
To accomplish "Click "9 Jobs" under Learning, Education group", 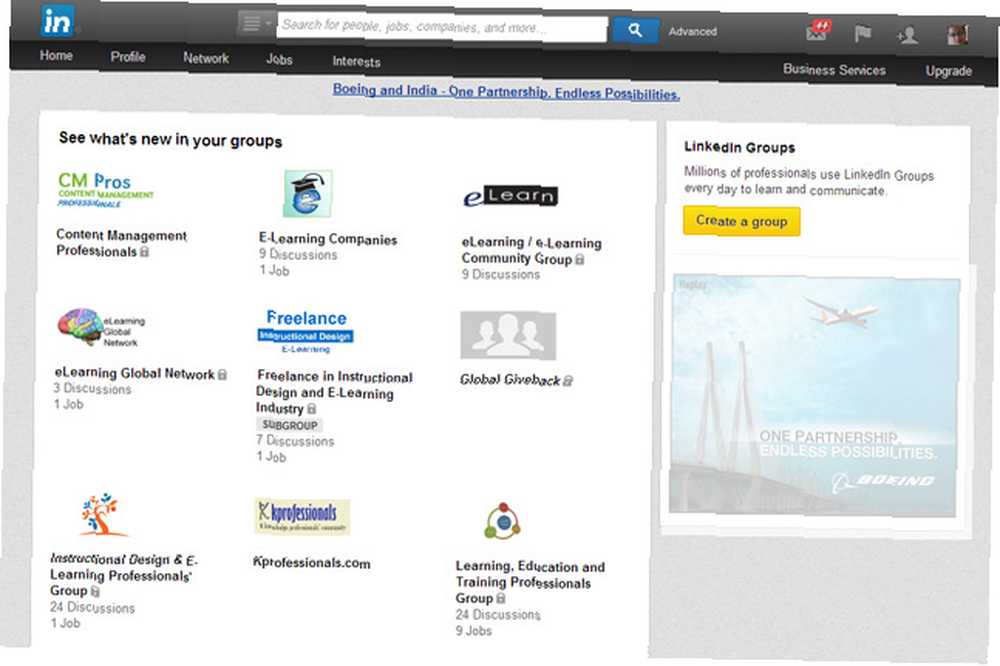I will click(474, 630).
